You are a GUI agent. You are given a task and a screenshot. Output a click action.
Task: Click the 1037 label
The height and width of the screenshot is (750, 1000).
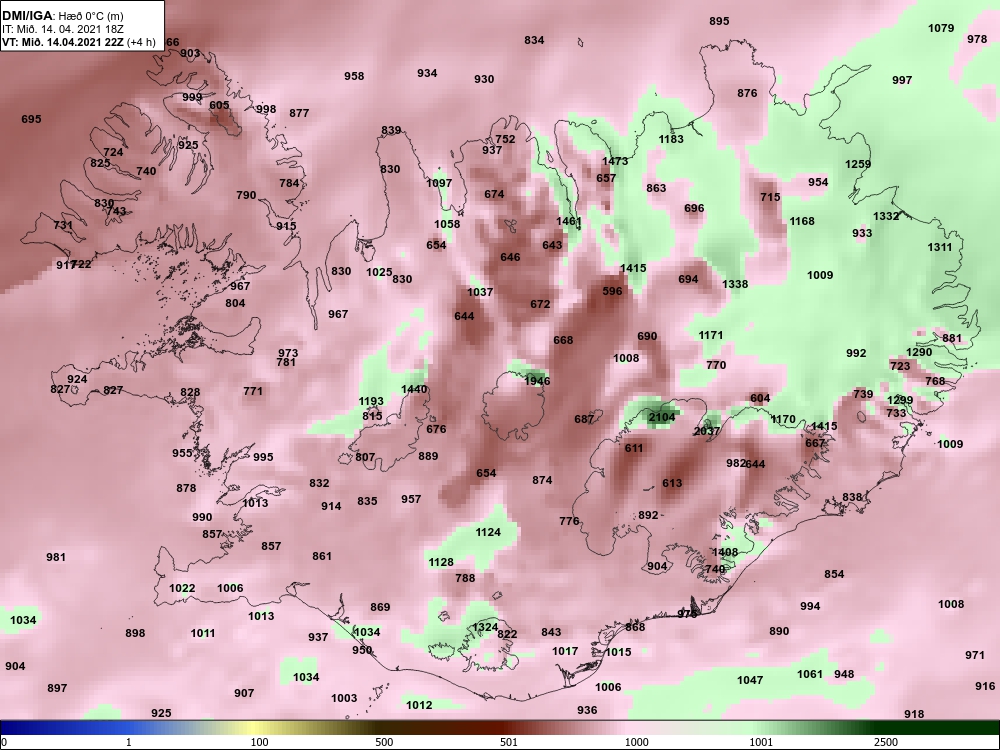(480, 291)
